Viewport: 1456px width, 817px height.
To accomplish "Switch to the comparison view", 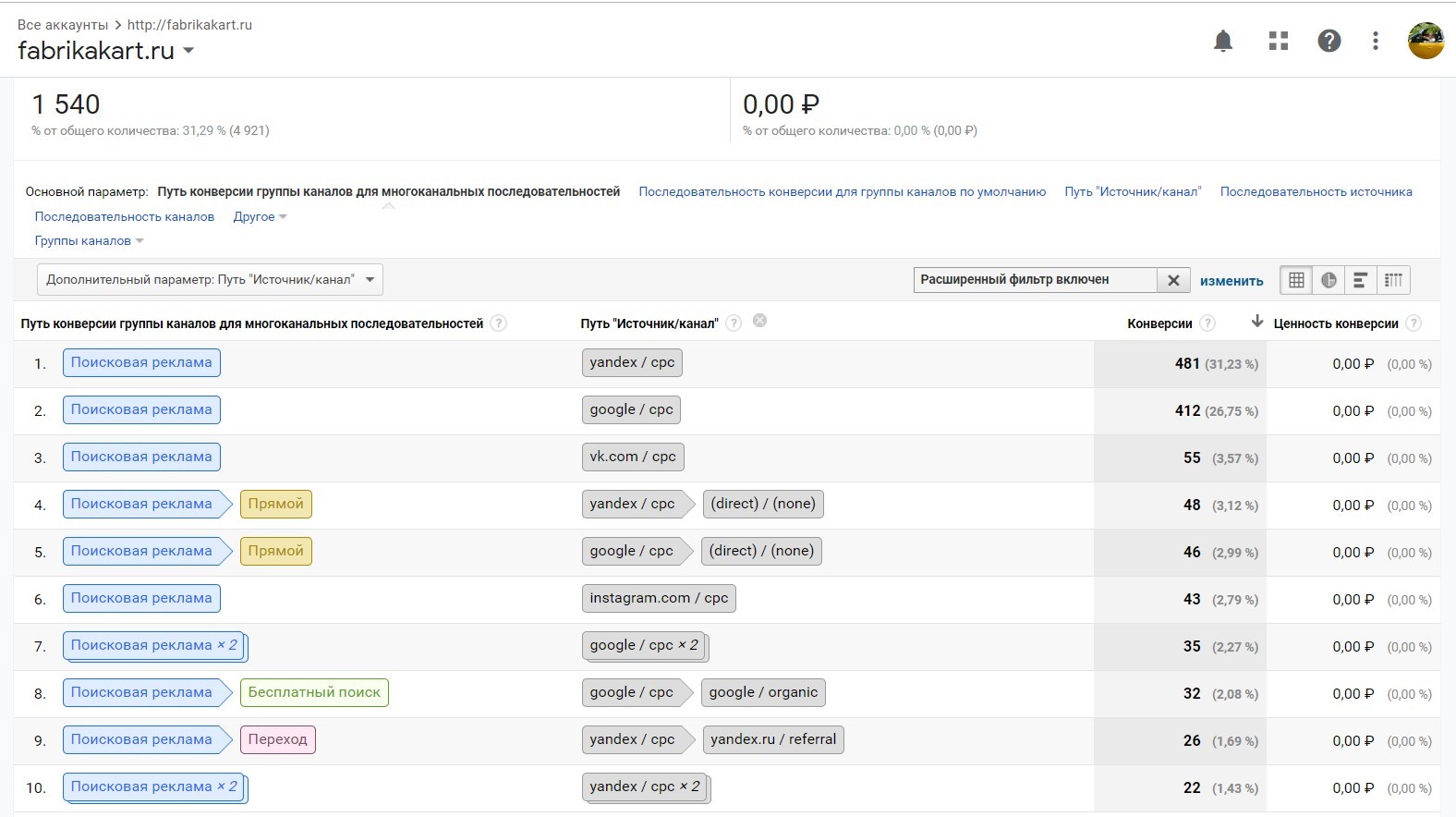I will pos(1394,280).
